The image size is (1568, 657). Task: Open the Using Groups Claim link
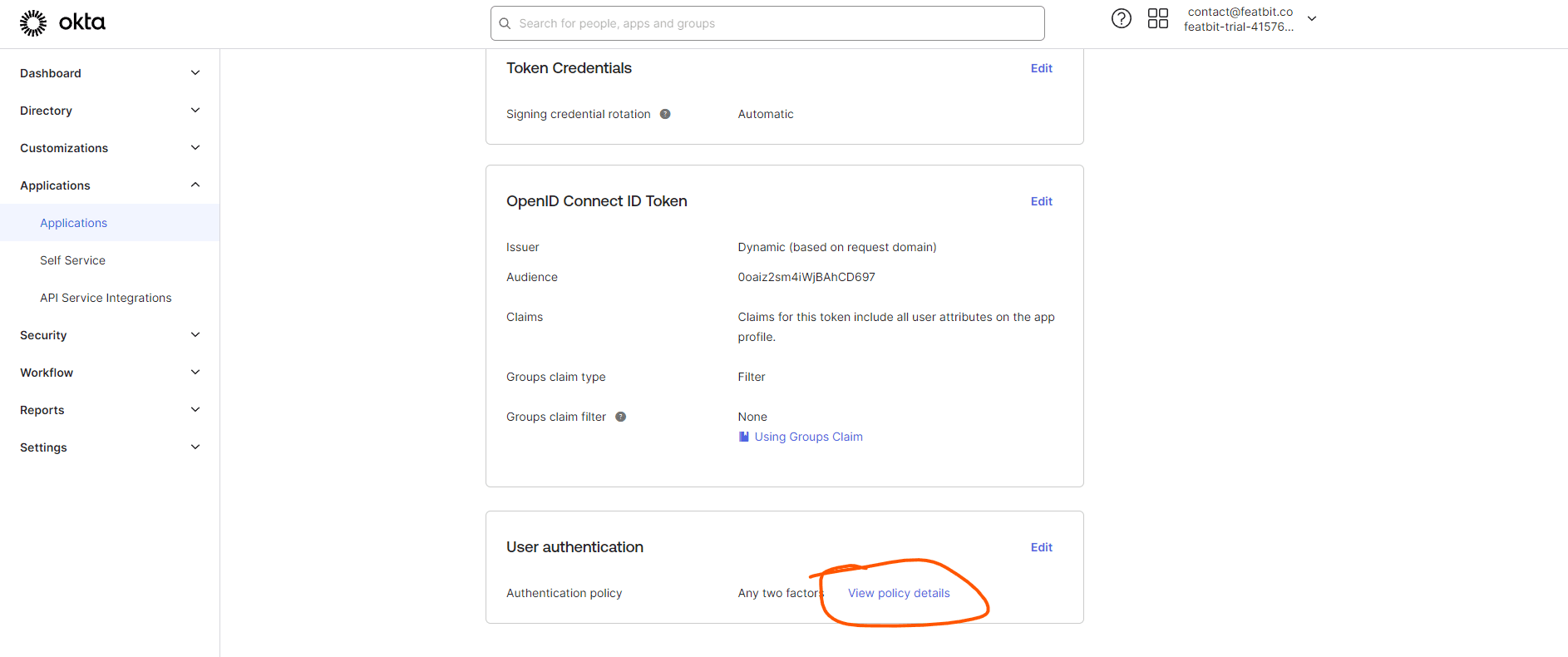click(808, 436)
